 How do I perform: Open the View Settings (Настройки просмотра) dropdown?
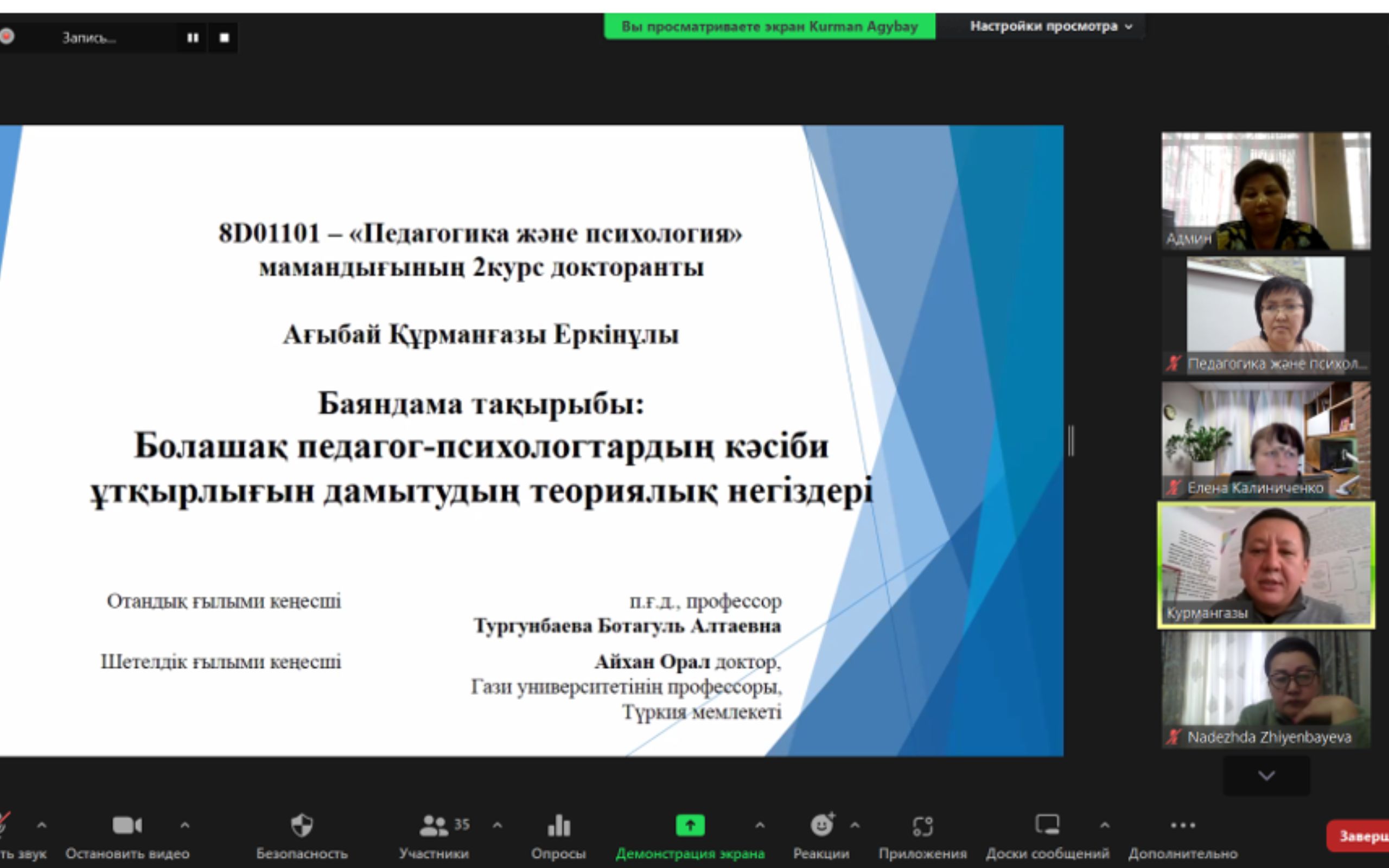click(1050, 27)
